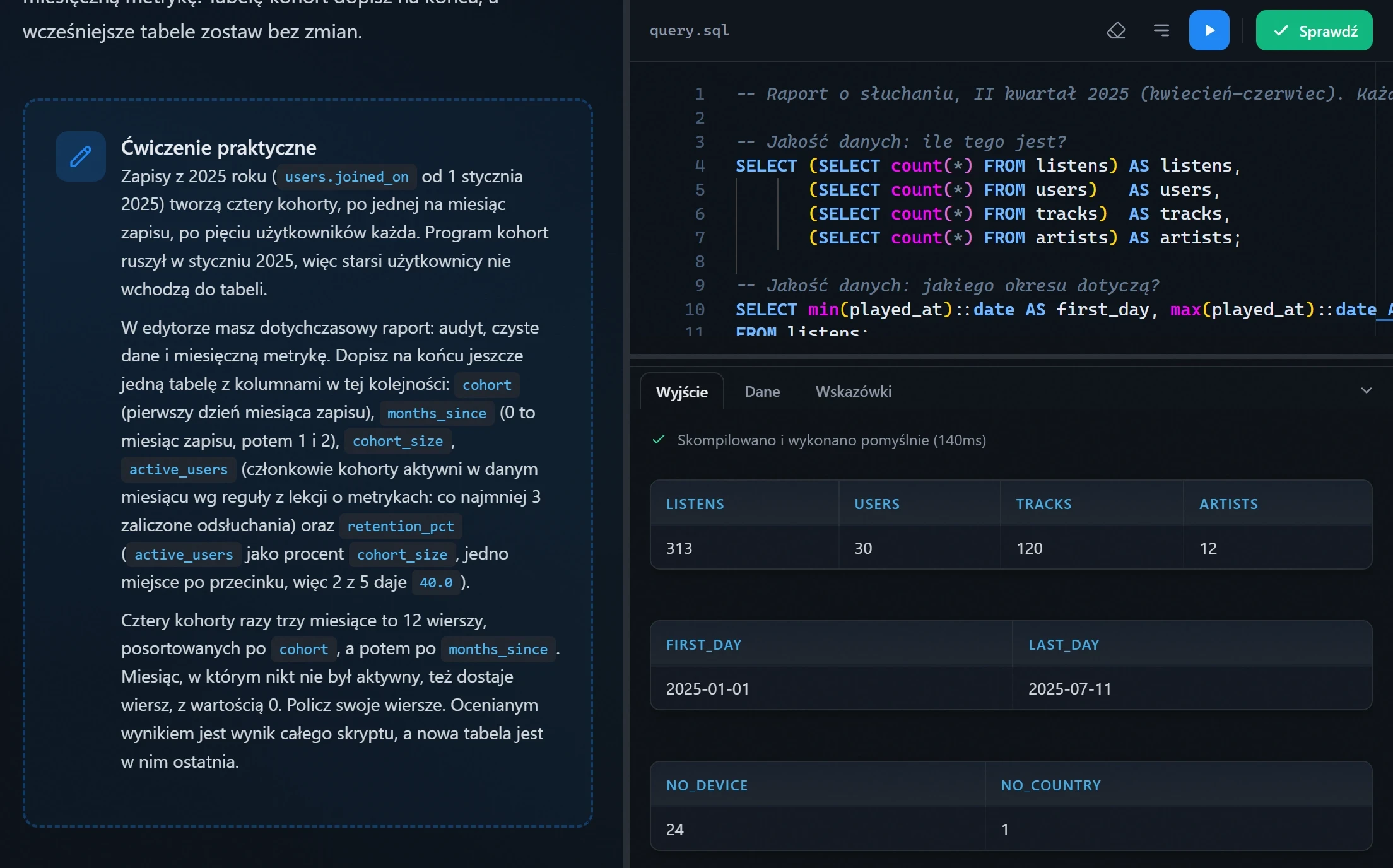1393x868 pixels.
Task: Click the eraser clear-editor icon
Action: [1116, 30]
